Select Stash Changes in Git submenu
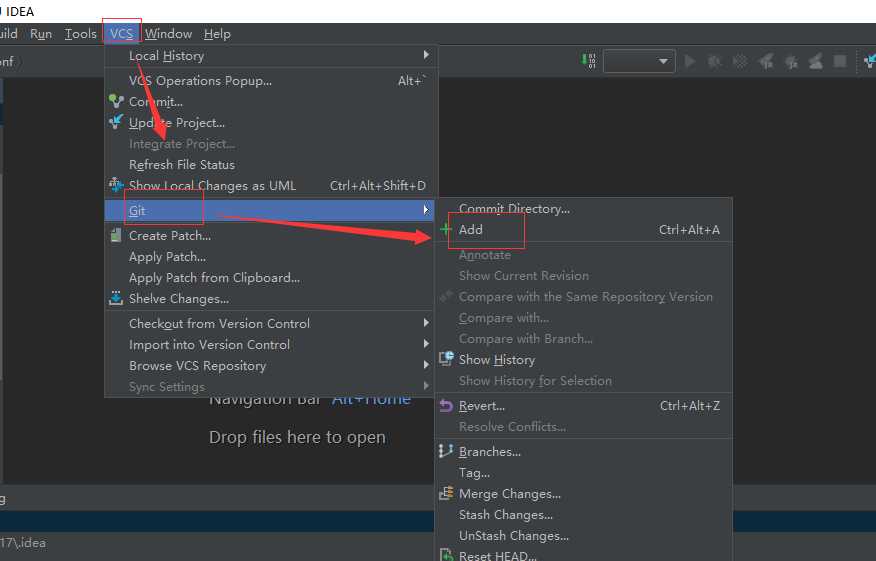The width and height of the screenshot is (876, 561). tap(505, 514)
